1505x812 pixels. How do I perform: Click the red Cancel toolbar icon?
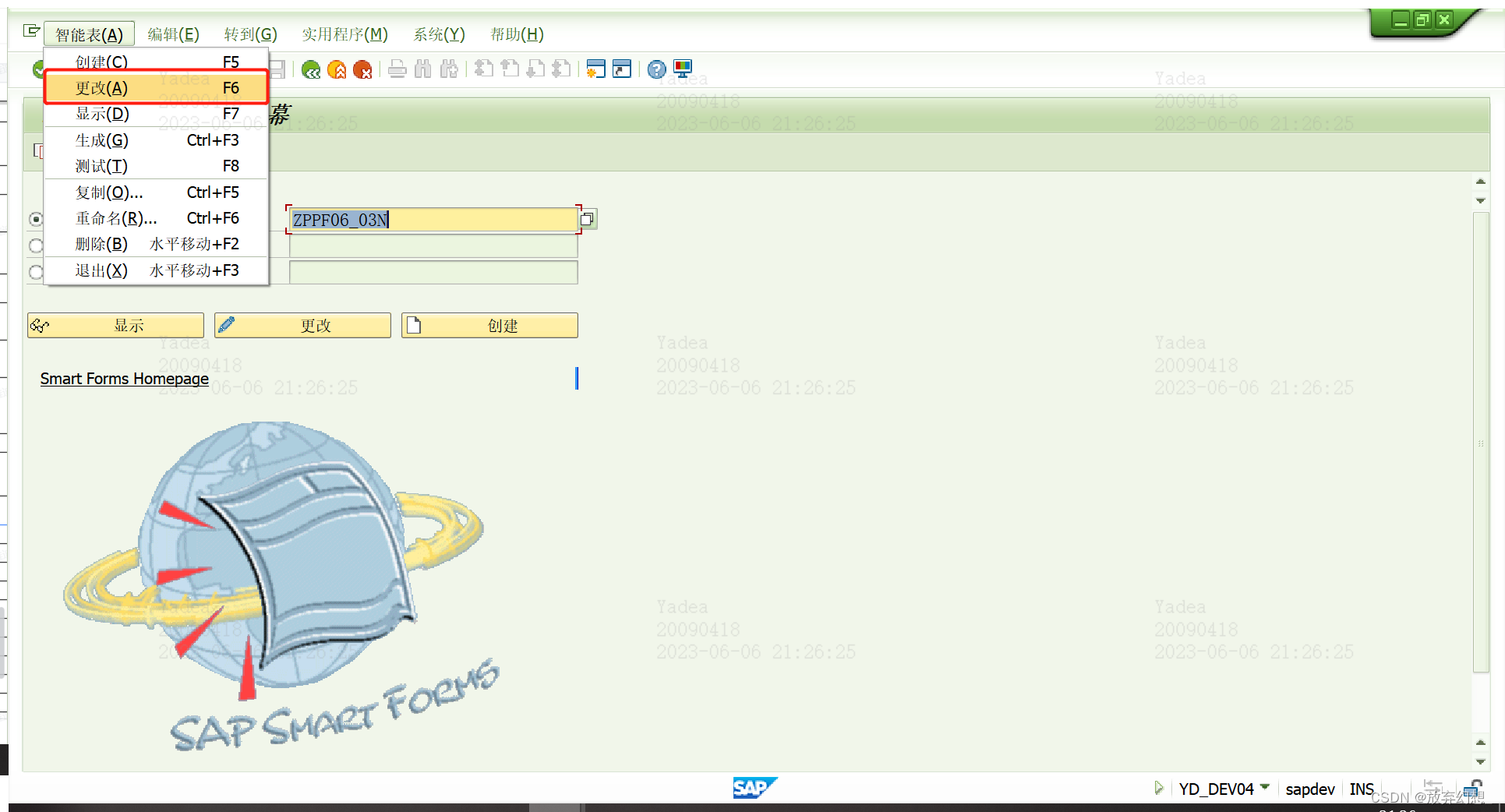[362, 70]
